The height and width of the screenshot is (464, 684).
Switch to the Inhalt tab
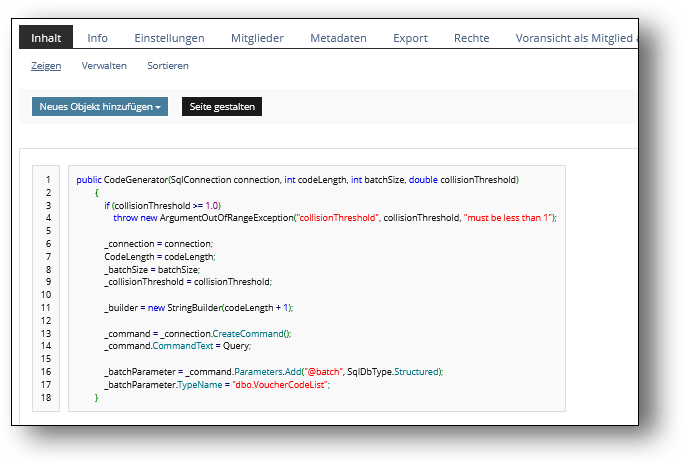[x=46, y=38]
